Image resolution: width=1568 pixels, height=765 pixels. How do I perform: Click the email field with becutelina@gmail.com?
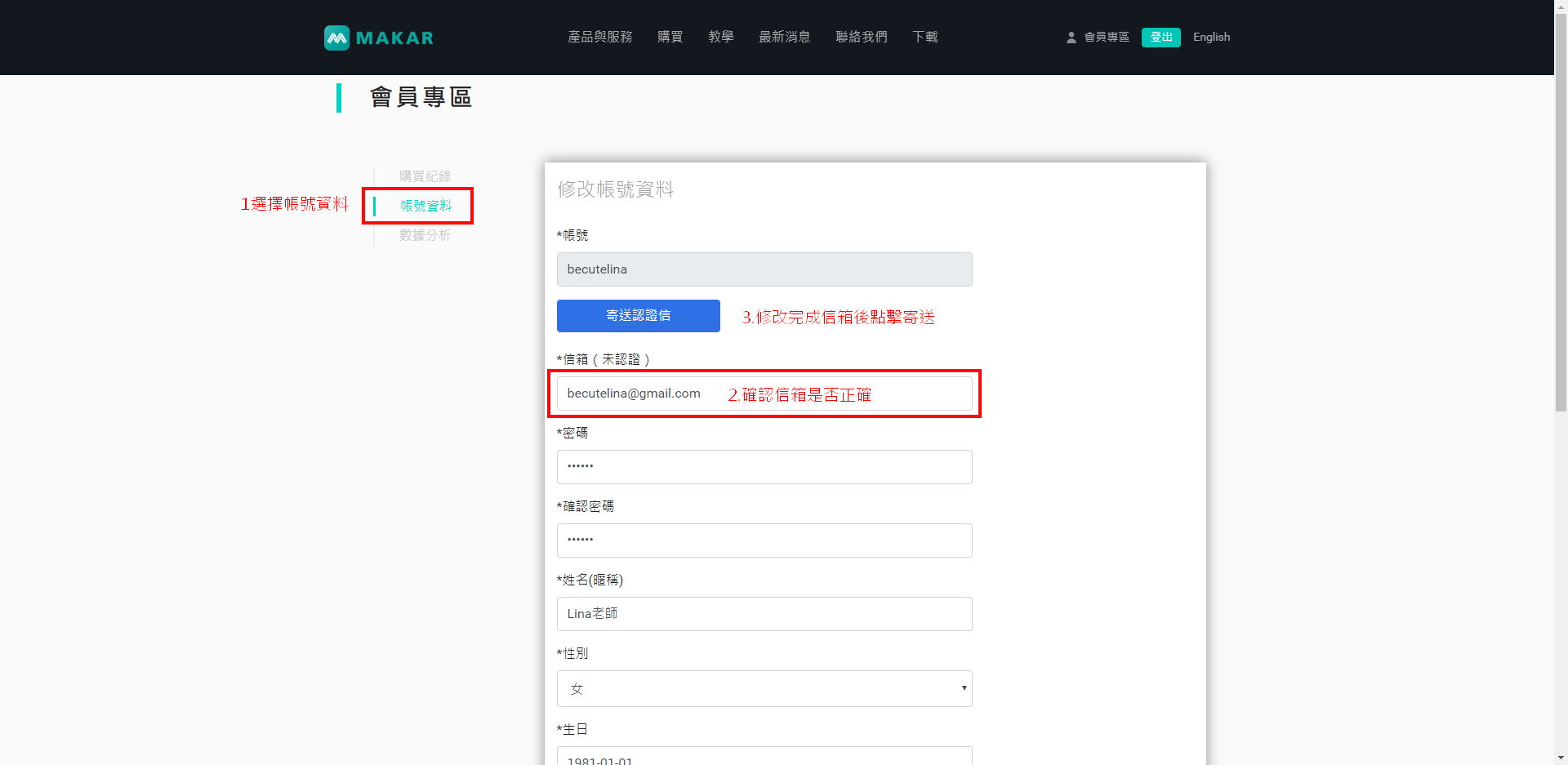634,394
